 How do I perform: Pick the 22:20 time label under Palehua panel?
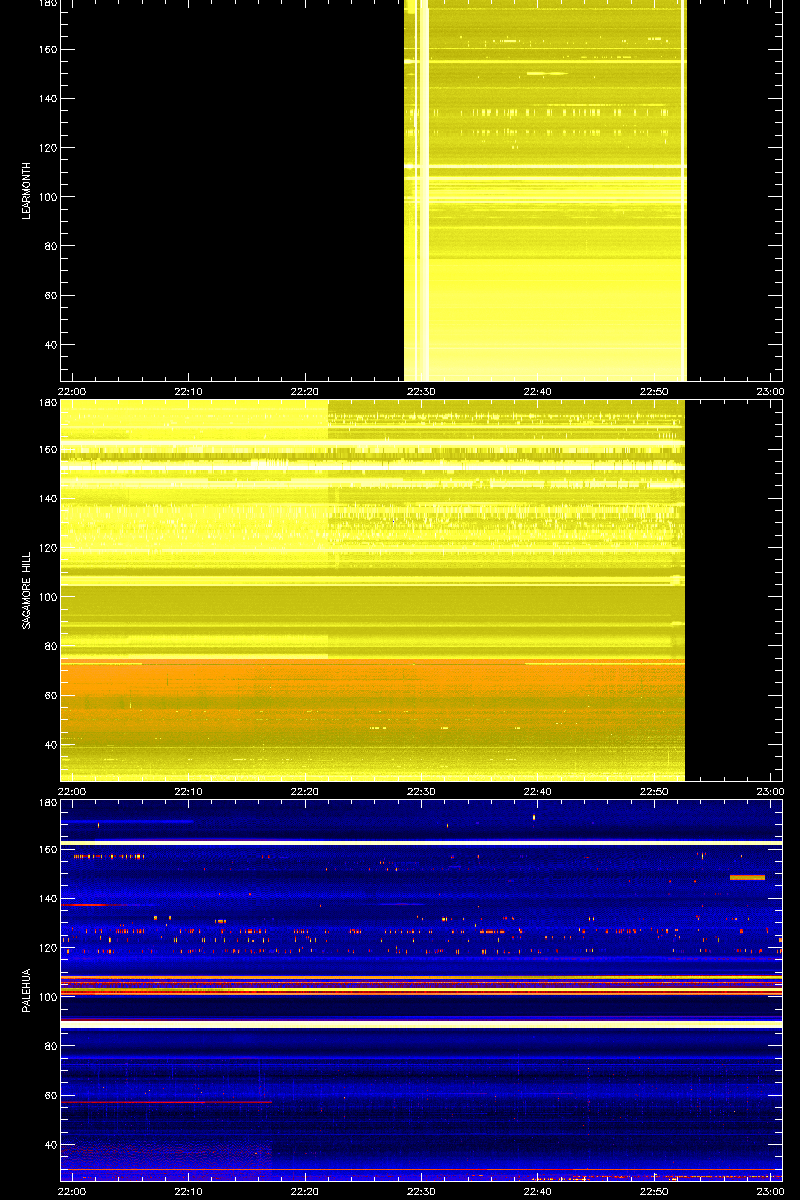click(x=305, y=1192)
